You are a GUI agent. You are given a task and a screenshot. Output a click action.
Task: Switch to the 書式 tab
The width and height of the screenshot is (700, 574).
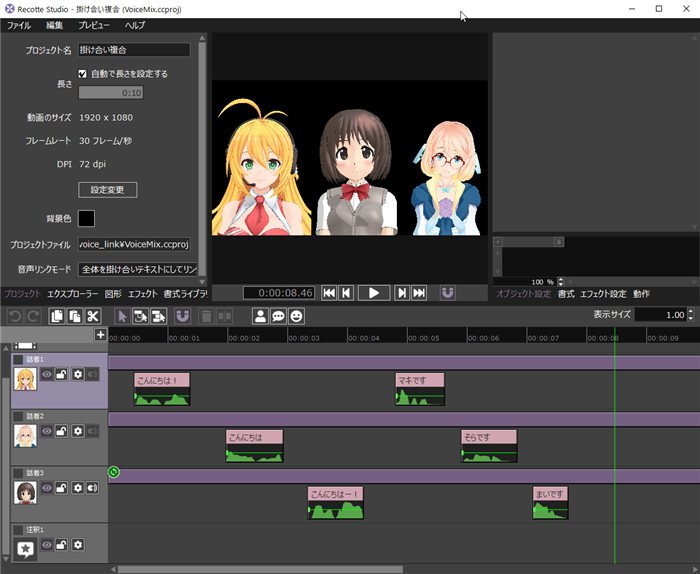tap(566, 294)
